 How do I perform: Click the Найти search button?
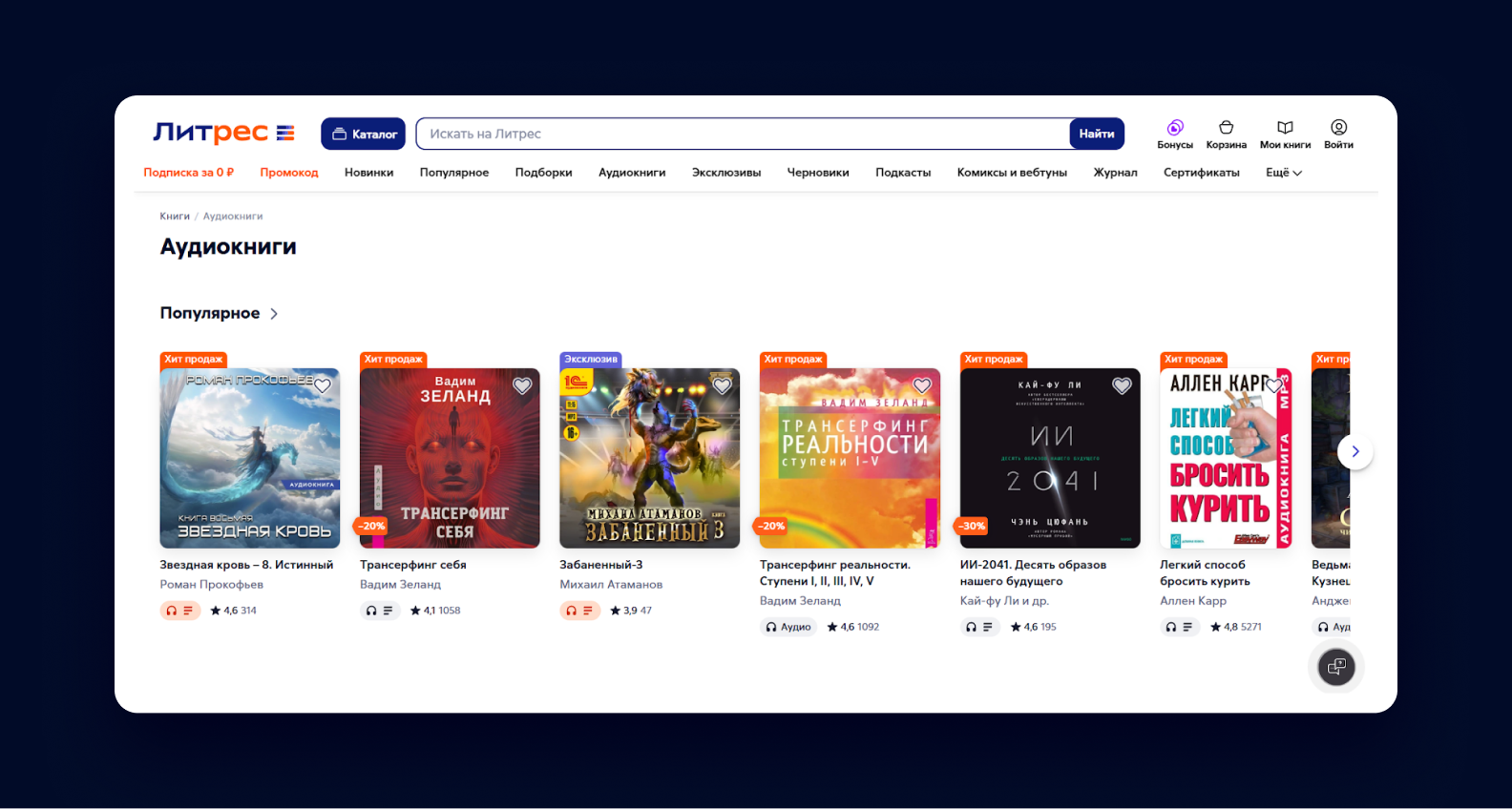[x=1097, y=134]
